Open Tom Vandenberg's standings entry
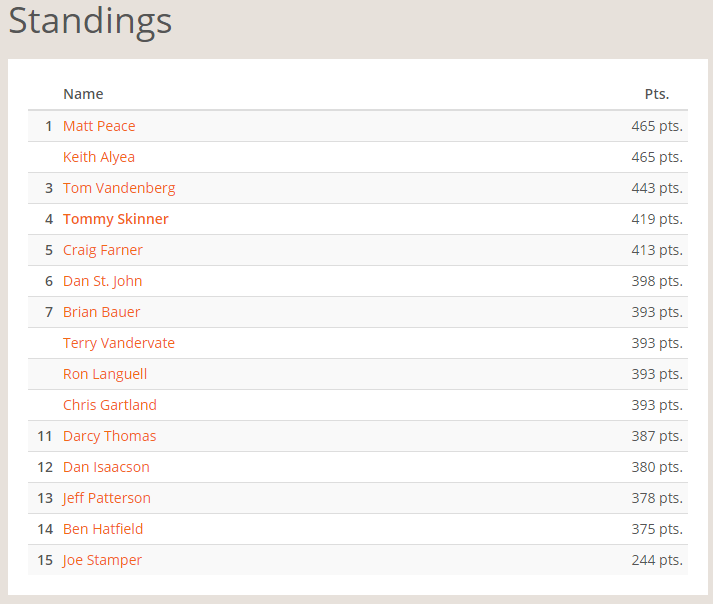This screenshot has height=604, width=713. pos(119,188)
